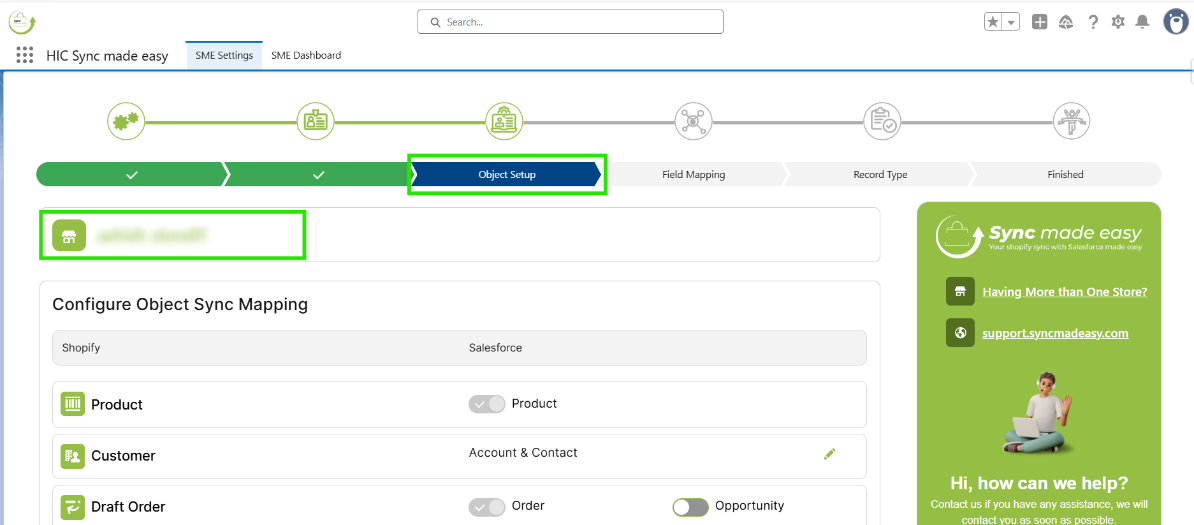Open the user profile avatar
Image resolution: width=1194 pixels, height=525 pixels.
pyautogui.click(x=1175, y=21)
